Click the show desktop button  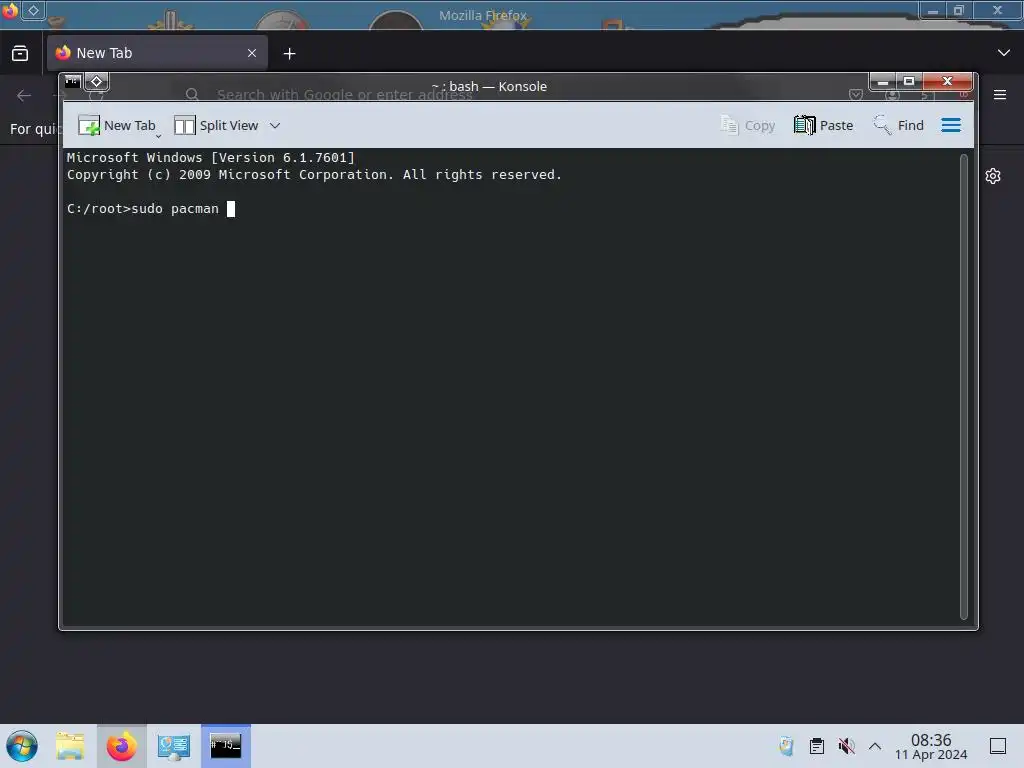click(998, 746)
